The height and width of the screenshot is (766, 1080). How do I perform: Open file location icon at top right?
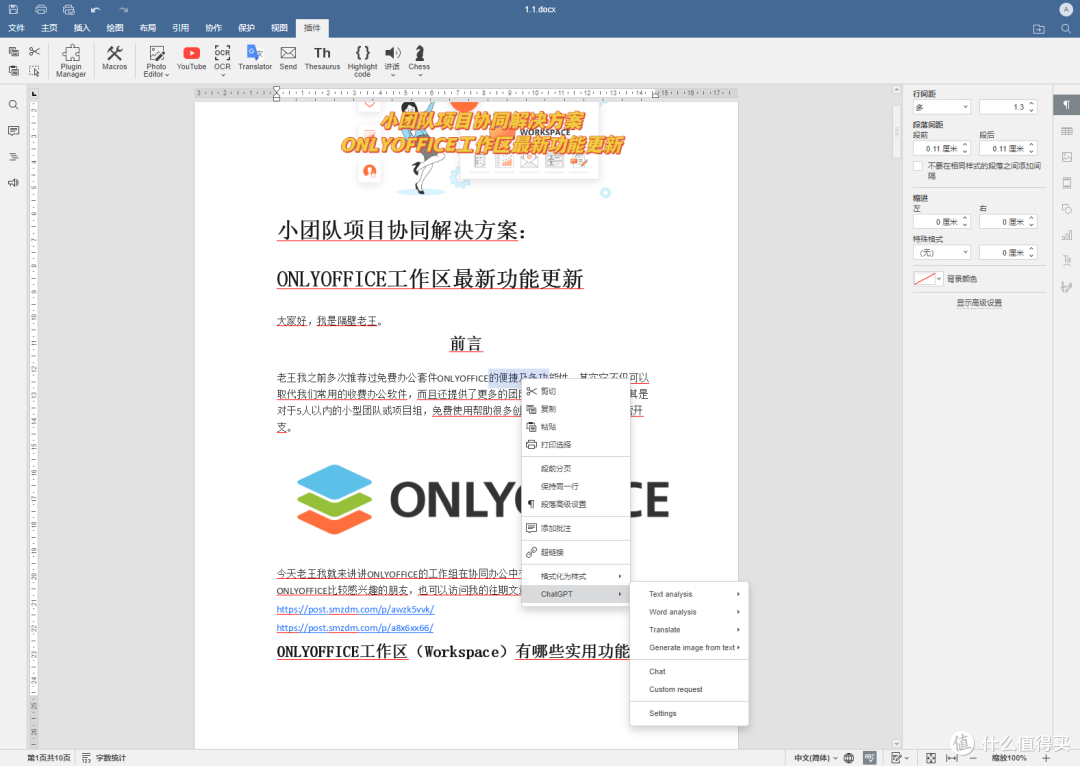pos(1039,28)
